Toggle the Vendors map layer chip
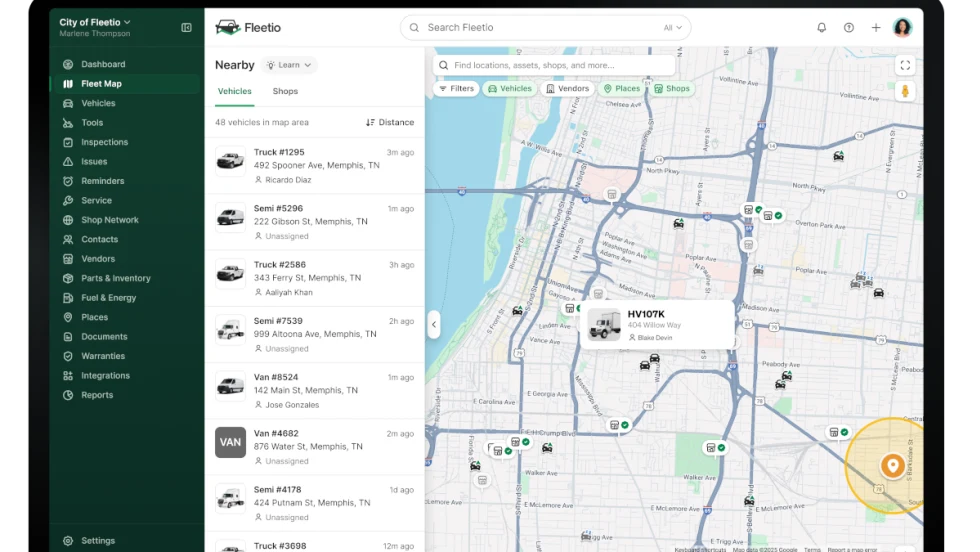 (x=568, y=89)
